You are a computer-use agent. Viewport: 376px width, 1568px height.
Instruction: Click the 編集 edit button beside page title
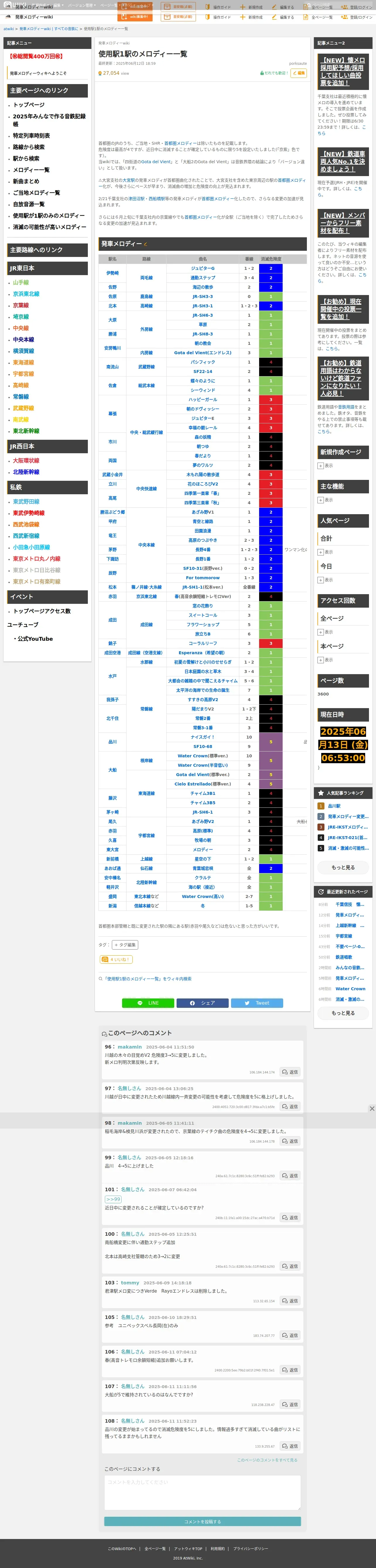pyautogui.click(x=299, y=73)
